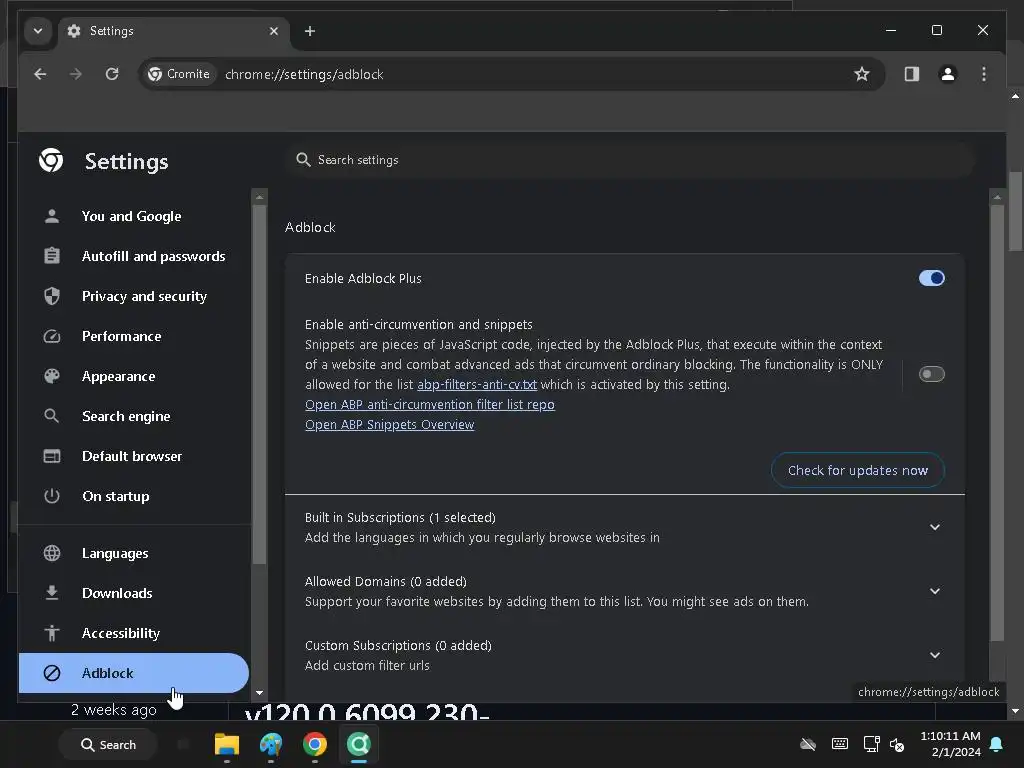The image size is (1024, 768).
Task: Click the globe icon beside Languages
Action: (52, 553)
